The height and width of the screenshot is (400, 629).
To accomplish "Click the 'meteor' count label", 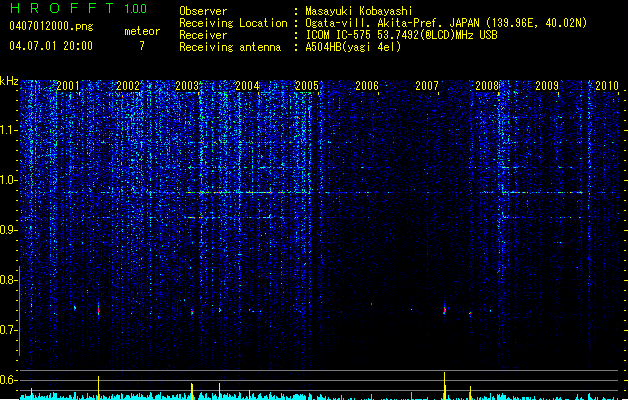I will pos(142,31).
